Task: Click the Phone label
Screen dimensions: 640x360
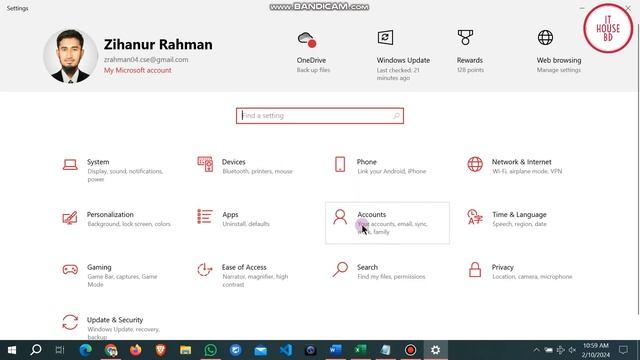Action: (x=367, y=162)
